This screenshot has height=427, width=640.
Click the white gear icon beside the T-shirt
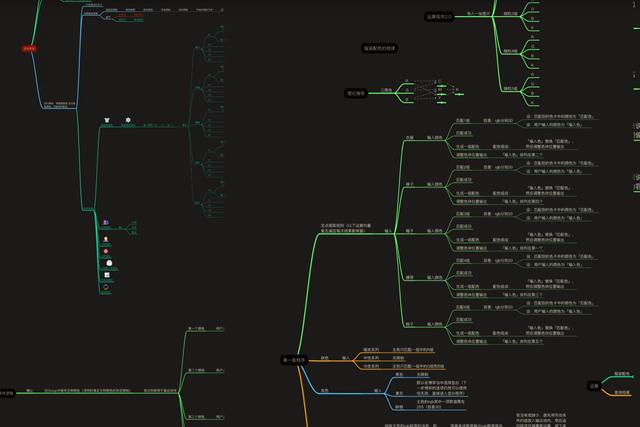click(128, 121)
